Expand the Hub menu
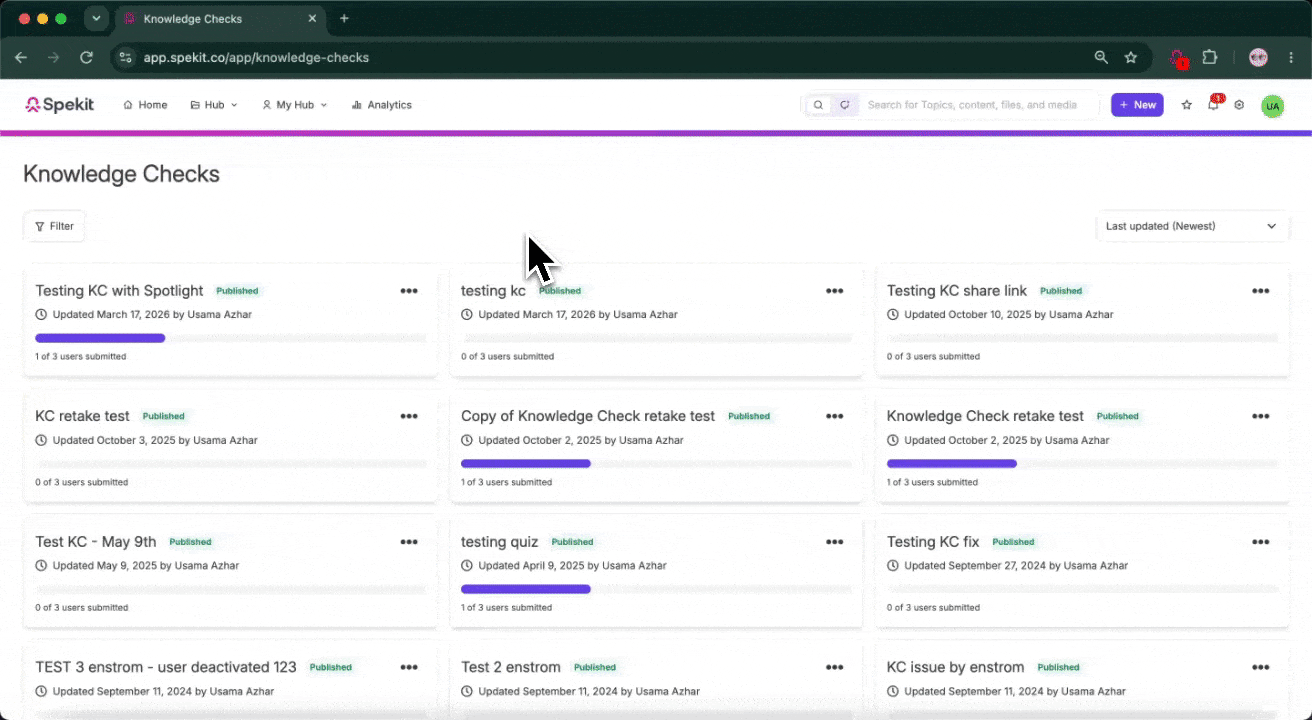The height and width of the screenshot is (720, 1312). coord(214,105)
